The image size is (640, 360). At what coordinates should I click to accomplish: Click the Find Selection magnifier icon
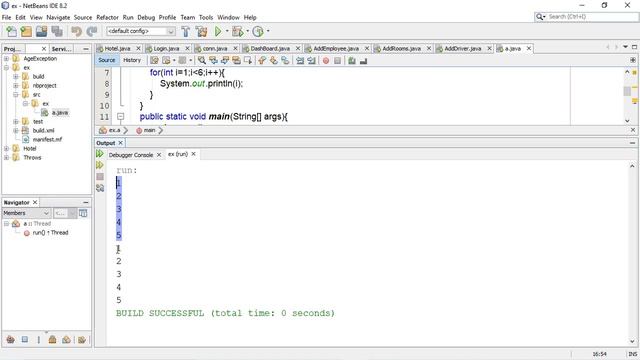point(202,60)
